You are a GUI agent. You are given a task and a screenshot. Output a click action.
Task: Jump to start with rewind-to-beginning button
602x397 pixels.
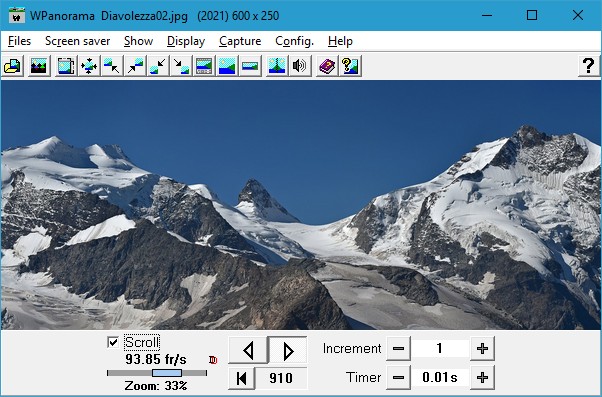[x=241, y=378]
